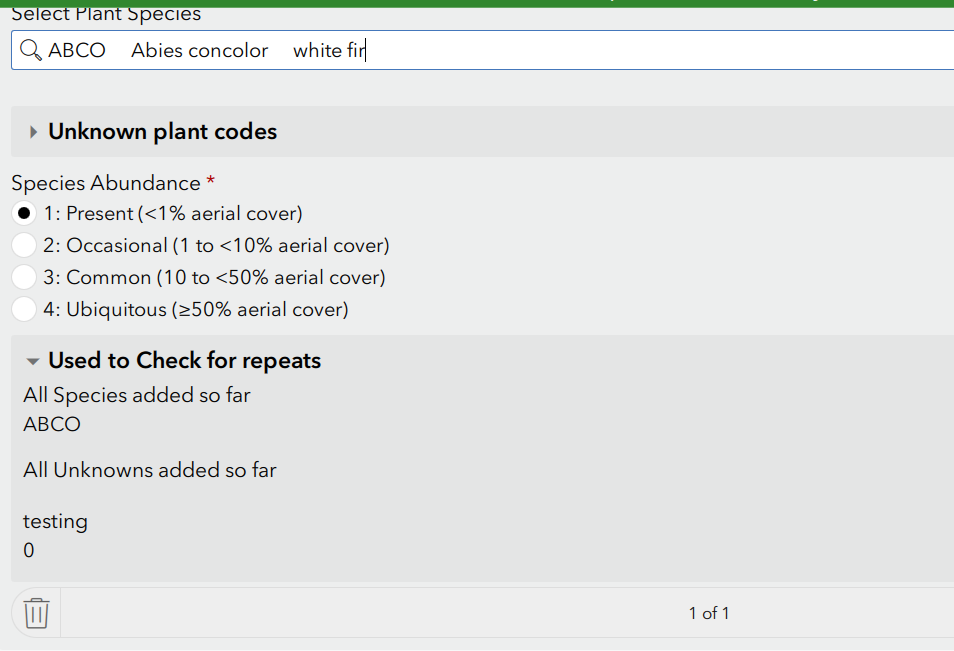This screenshot has width=954, height=651.
Task: Click the All Unknowns added so far text
Action: click(150, 470)
